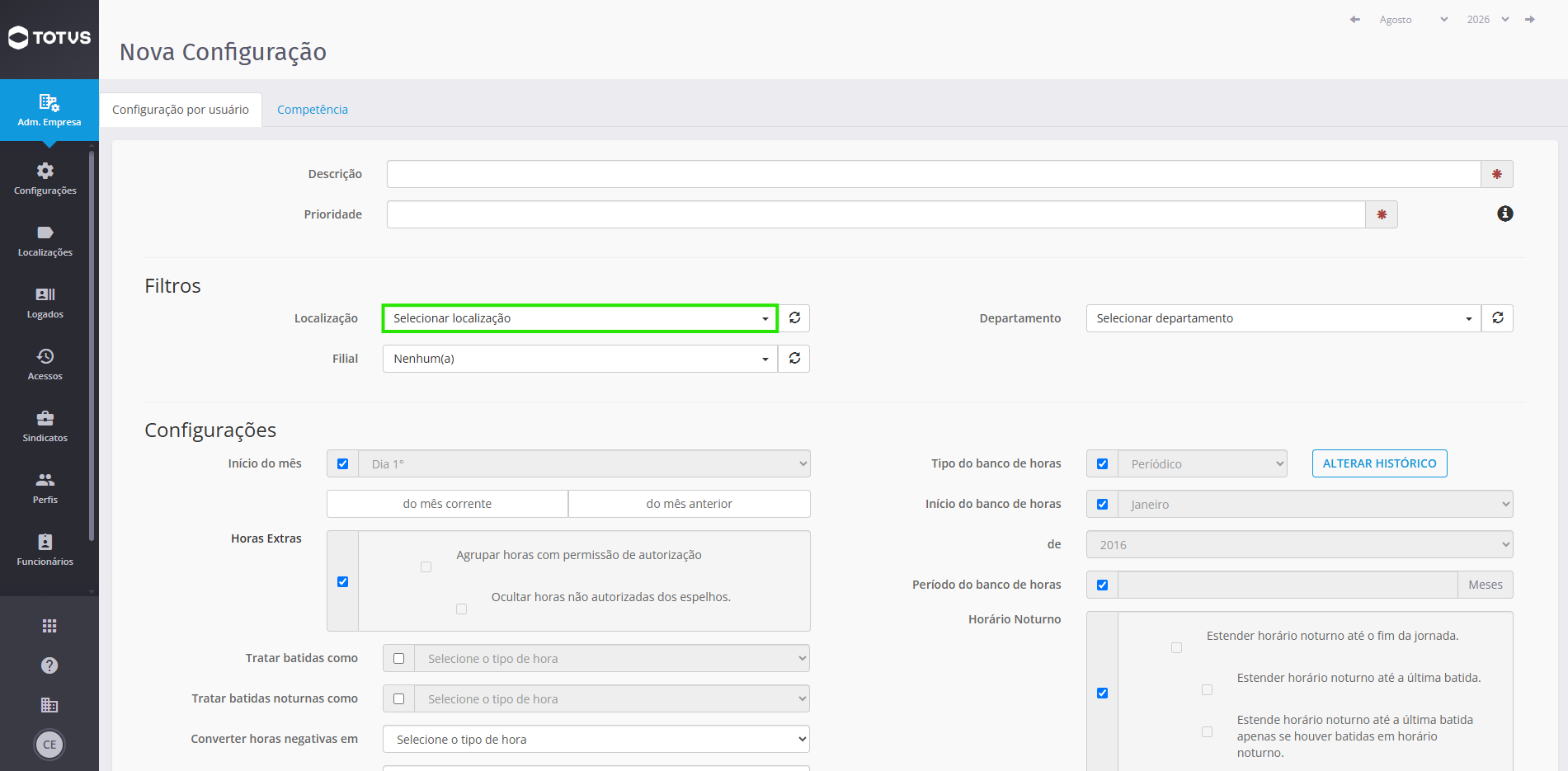Select the Configuração por usuário tab
This screenshot has height=771, width=1568.
[181, 110]
